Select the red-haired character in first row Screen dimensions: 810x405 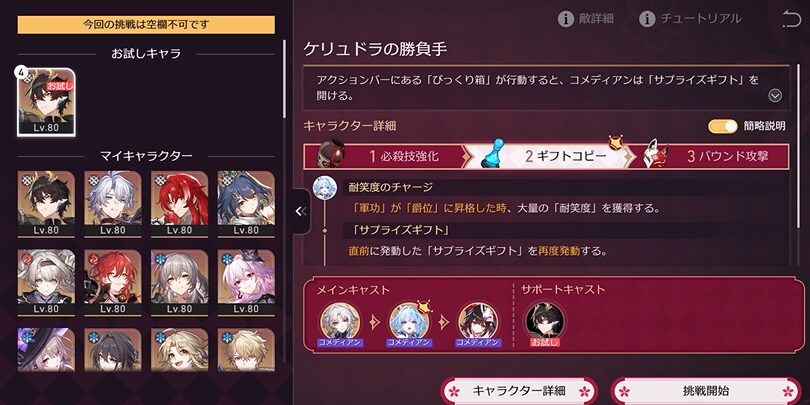tap(179, 204)
